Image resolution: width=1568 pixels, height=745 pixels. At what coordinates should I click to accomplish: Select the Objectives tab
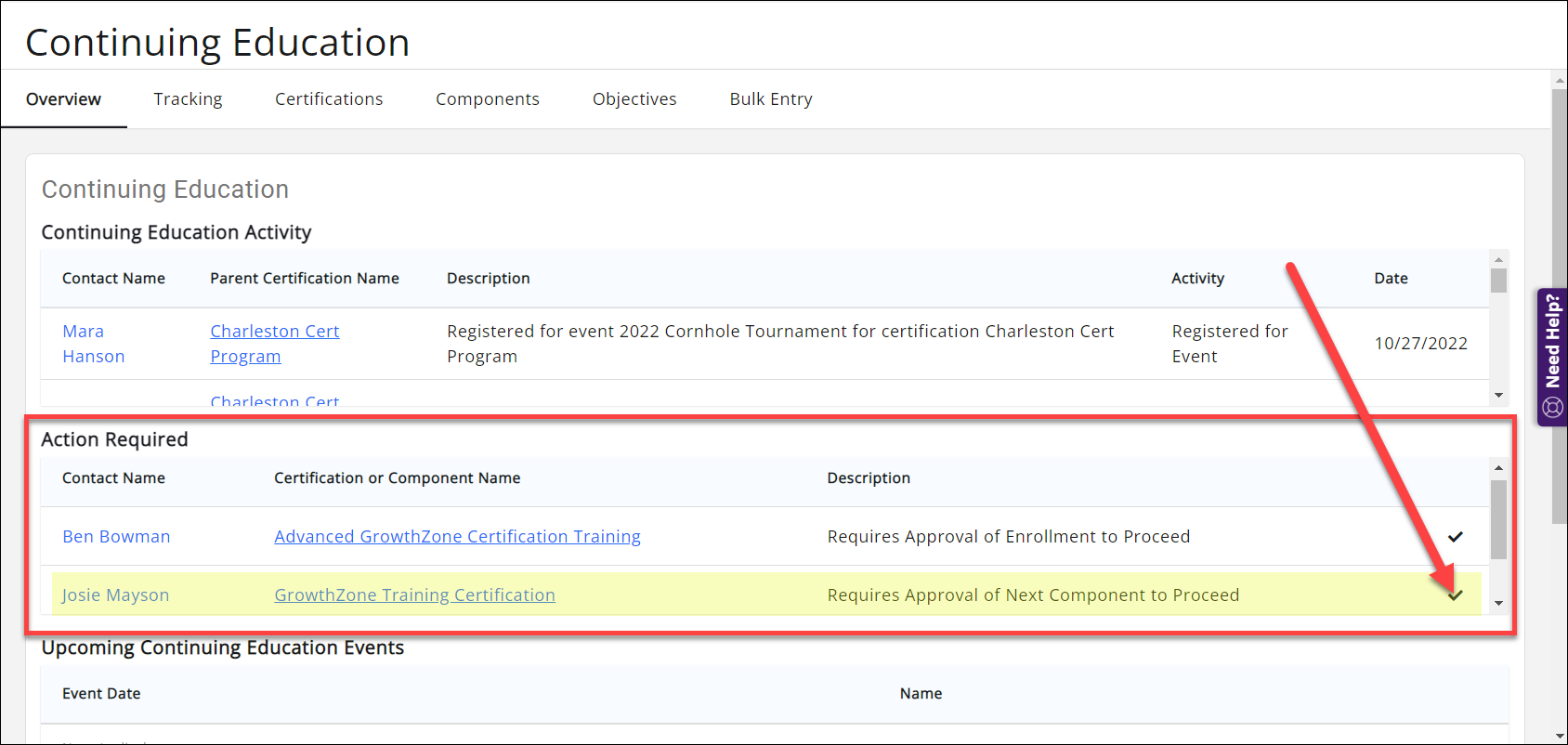point(634,99)
